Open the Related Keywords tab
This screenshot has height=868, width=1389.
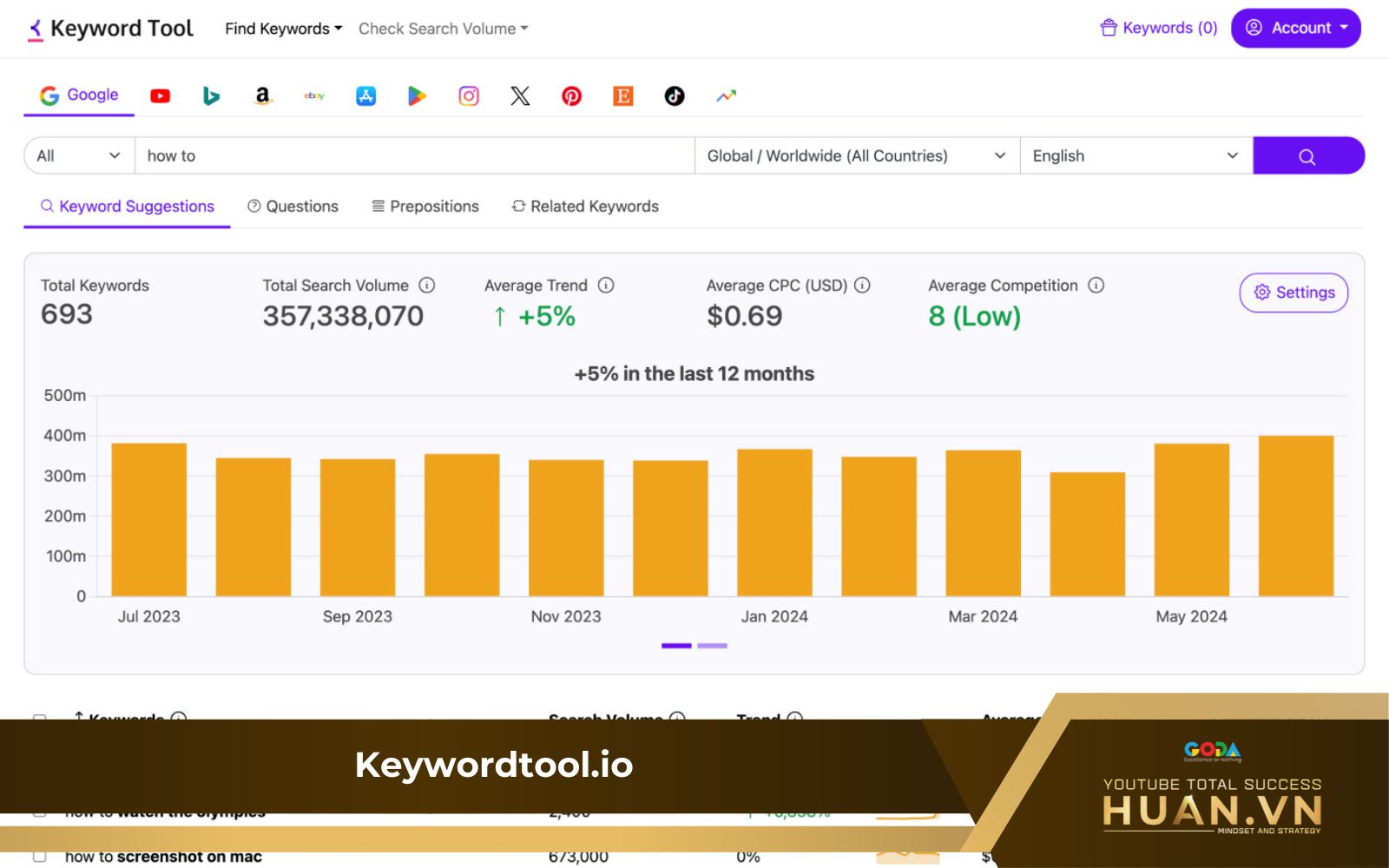click(x=585, y=207)
